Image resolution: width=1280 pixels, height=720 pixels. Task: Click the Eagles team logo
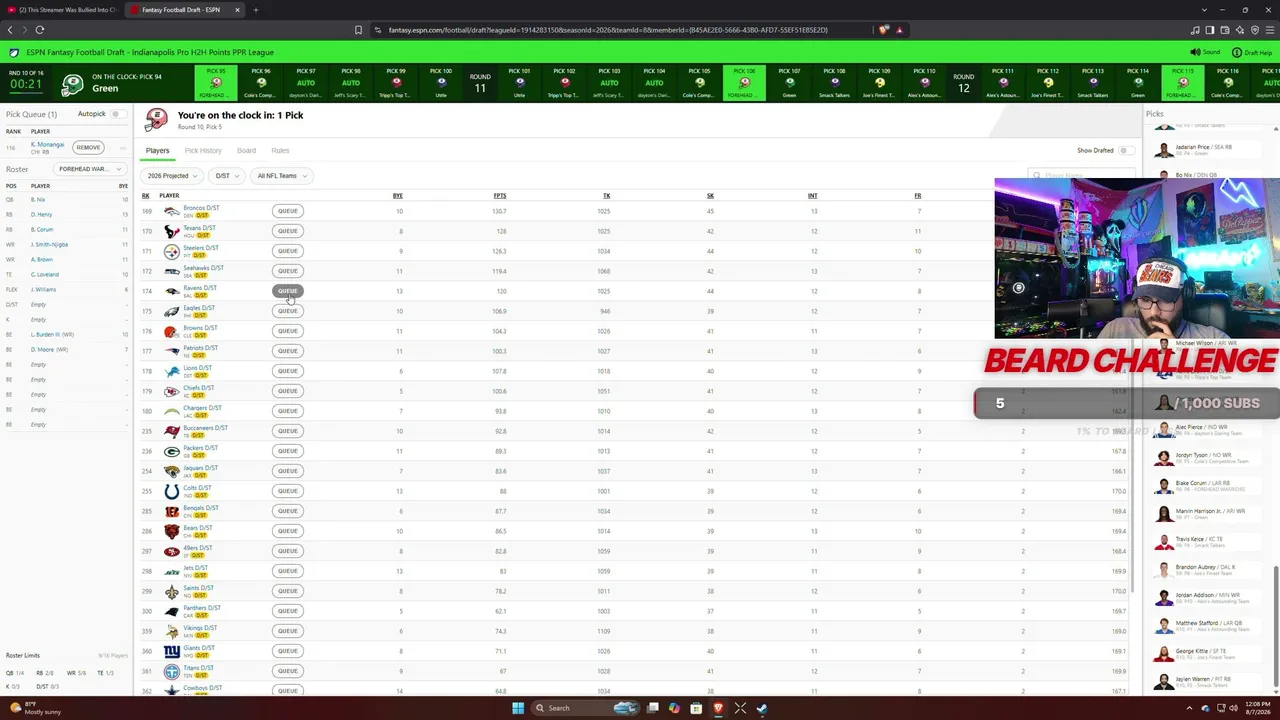[172, 311]
